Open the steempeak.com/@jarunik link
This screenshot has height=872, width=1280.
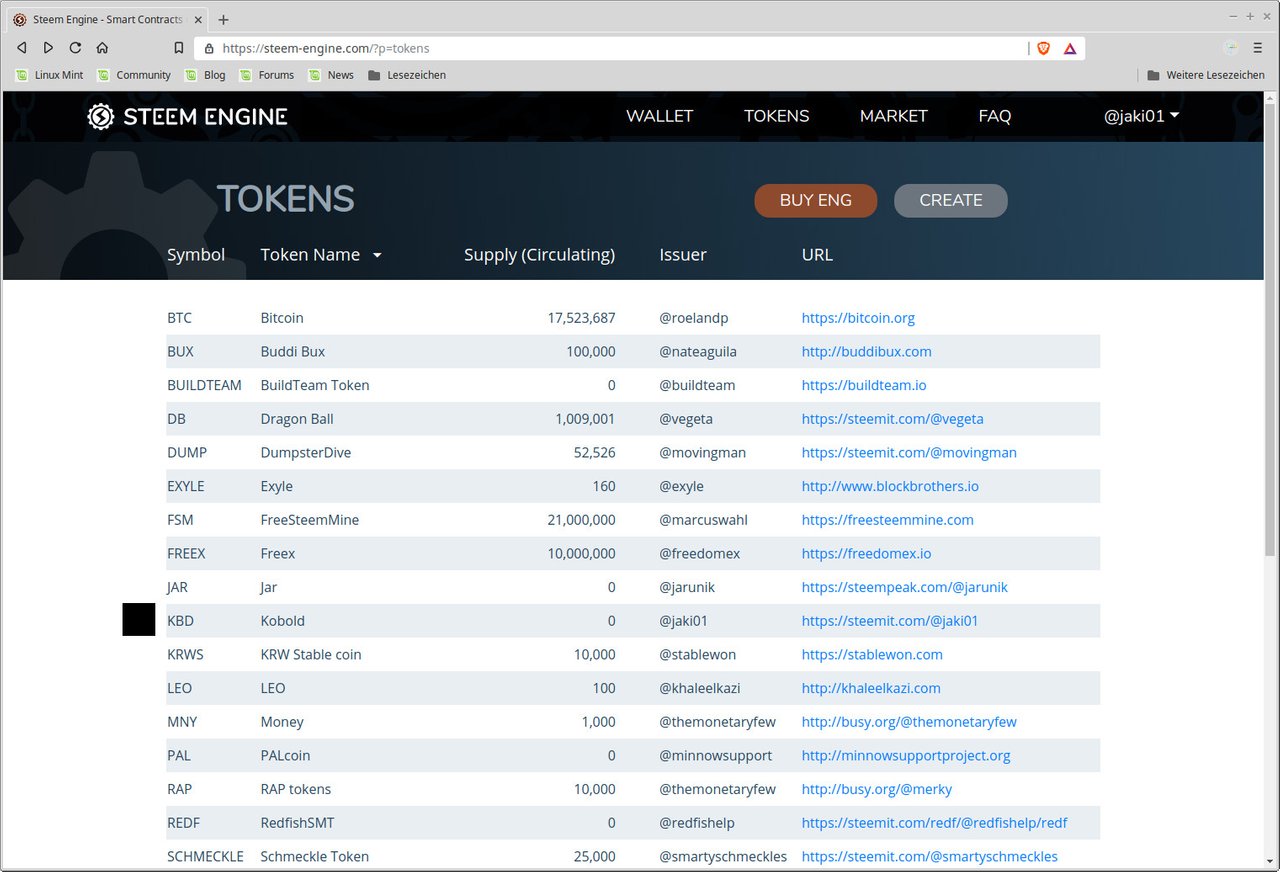tap(904, 587)
